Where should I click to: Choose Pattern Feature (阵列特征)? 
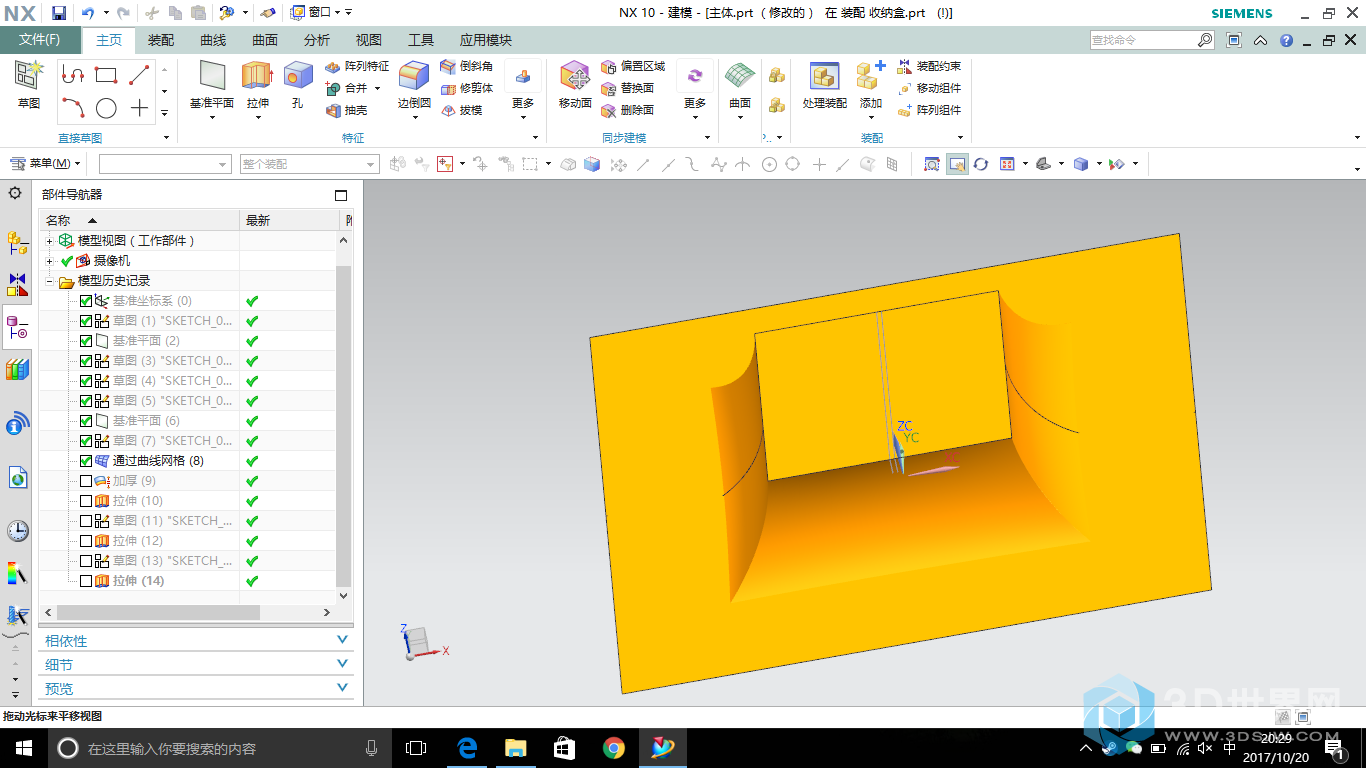point(357,66)
